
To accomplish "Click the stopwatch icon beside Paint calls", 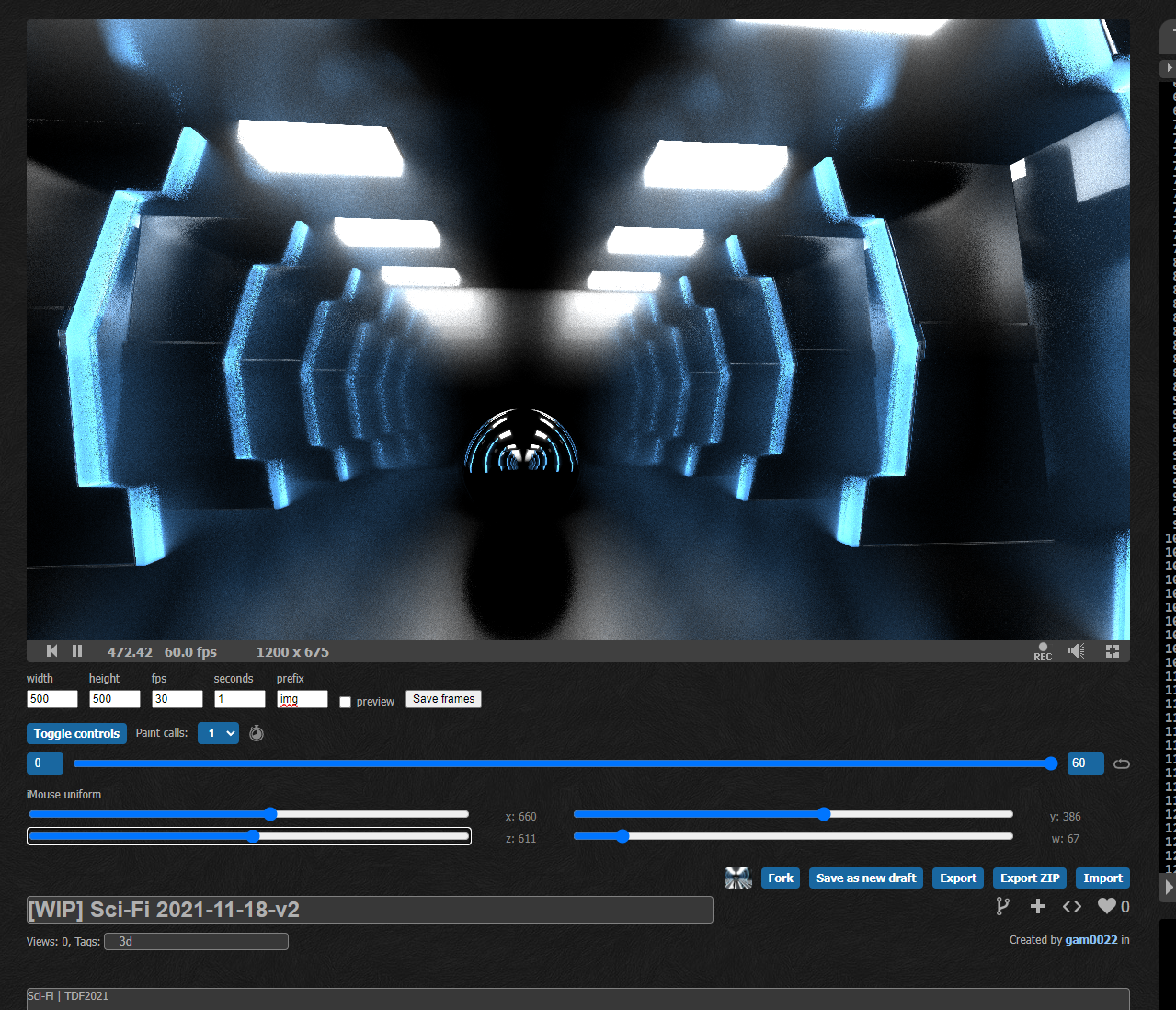I will click(257, 733).
